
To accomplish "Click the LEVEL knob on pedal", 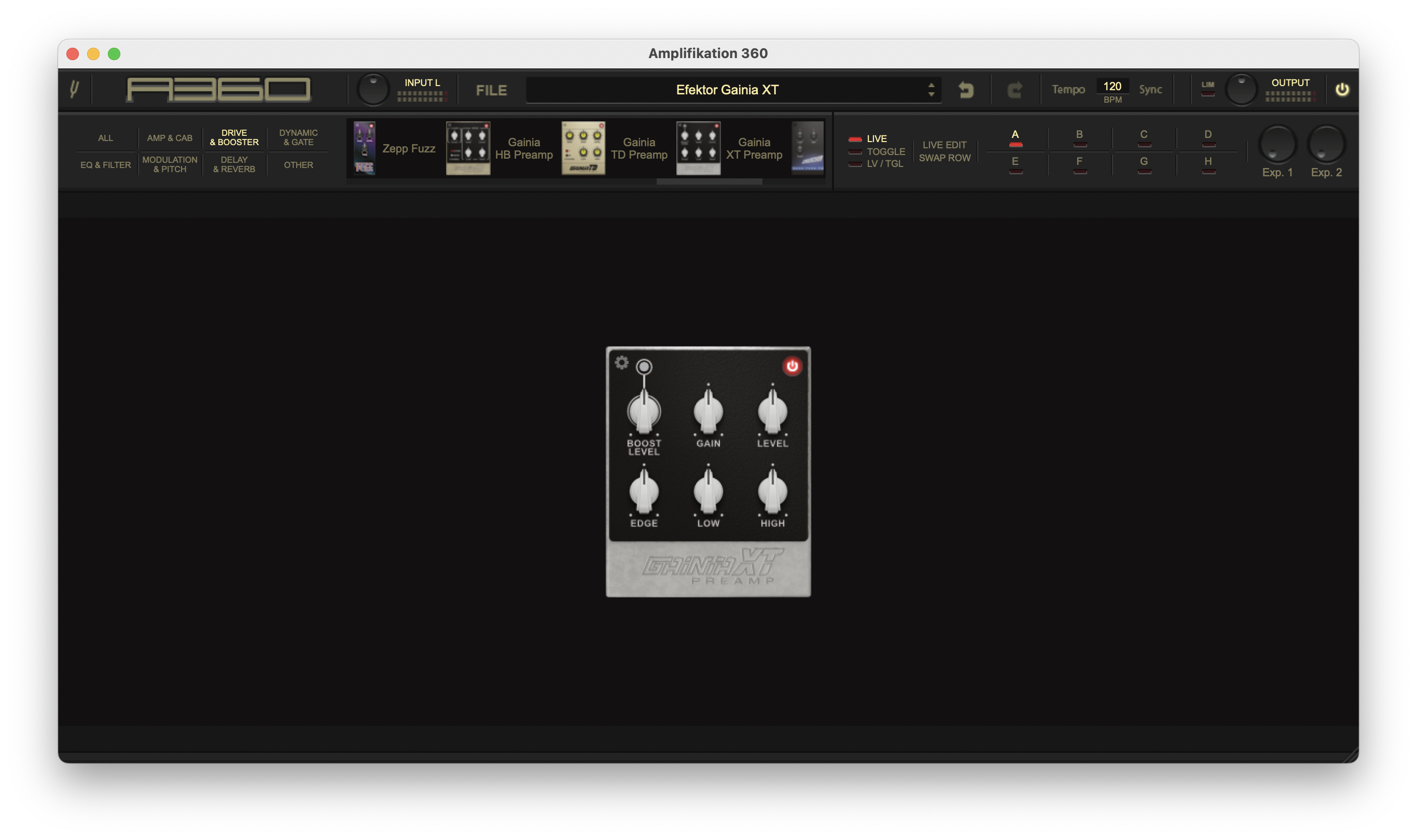I will click(772, 411).
